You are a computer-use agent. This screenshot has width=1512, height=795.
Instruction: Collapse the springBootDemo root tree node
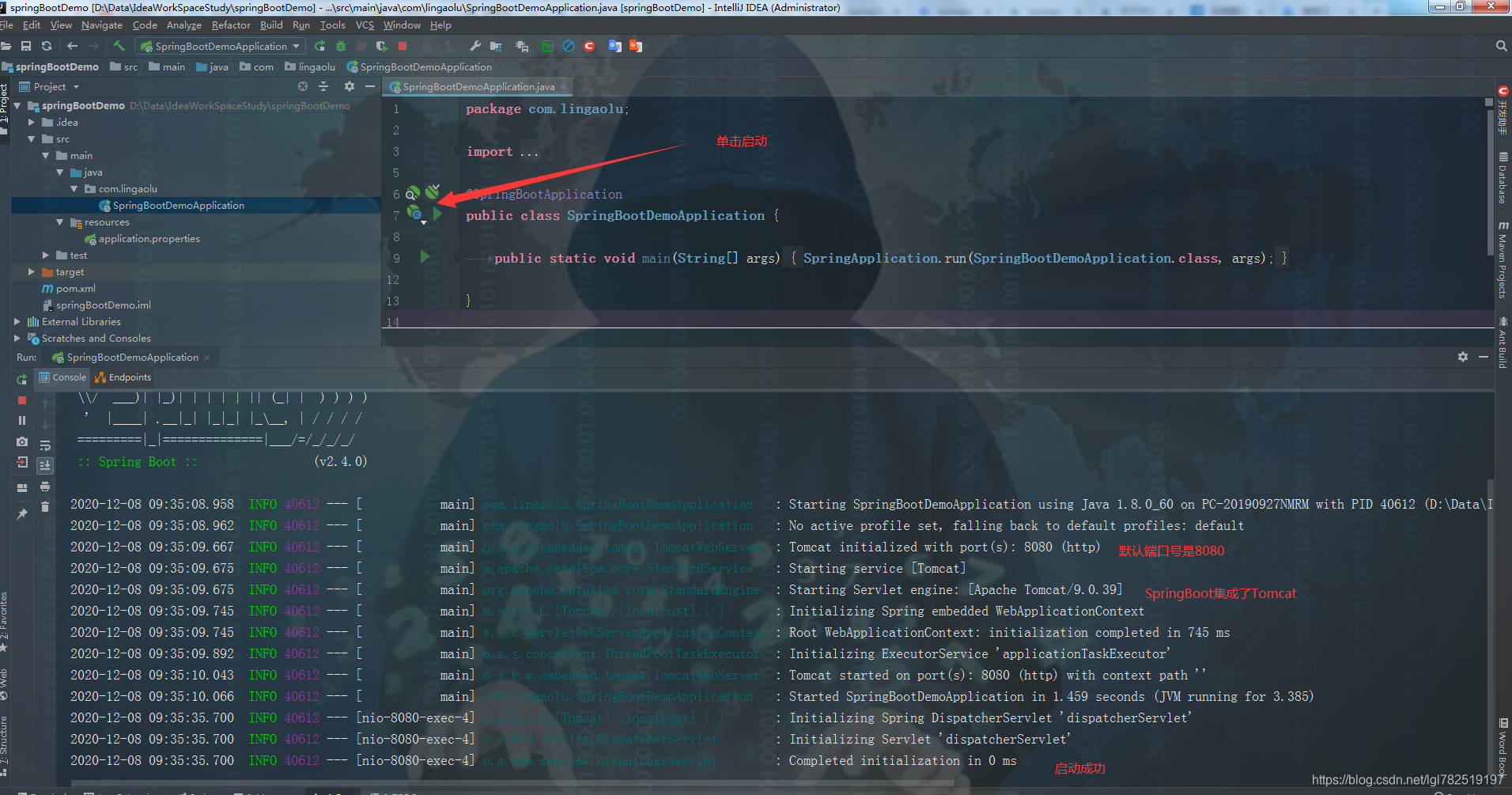[17, 105]
